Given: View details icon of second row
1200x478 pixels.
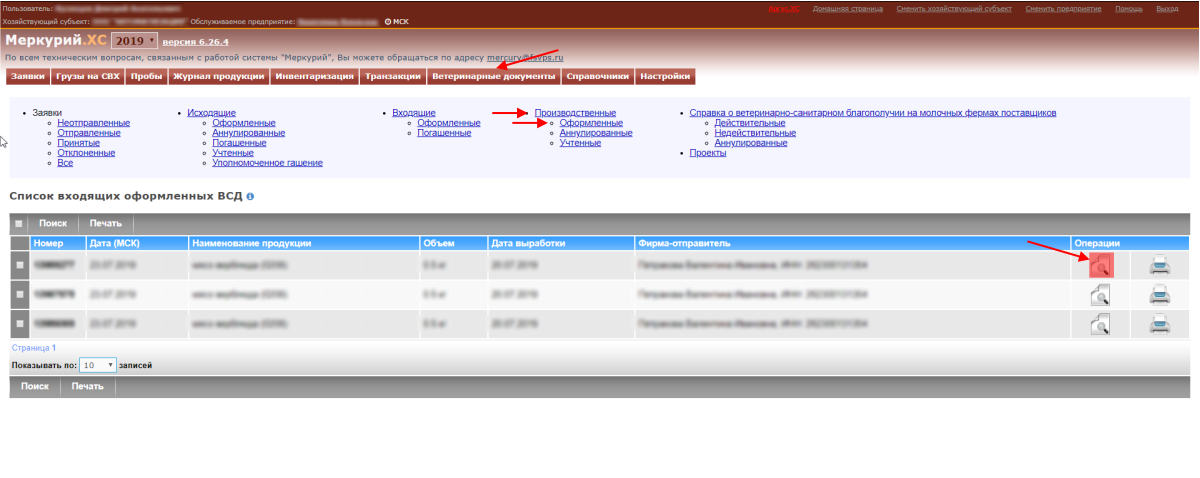Looking at the screenshot, I should point(1100,294).
